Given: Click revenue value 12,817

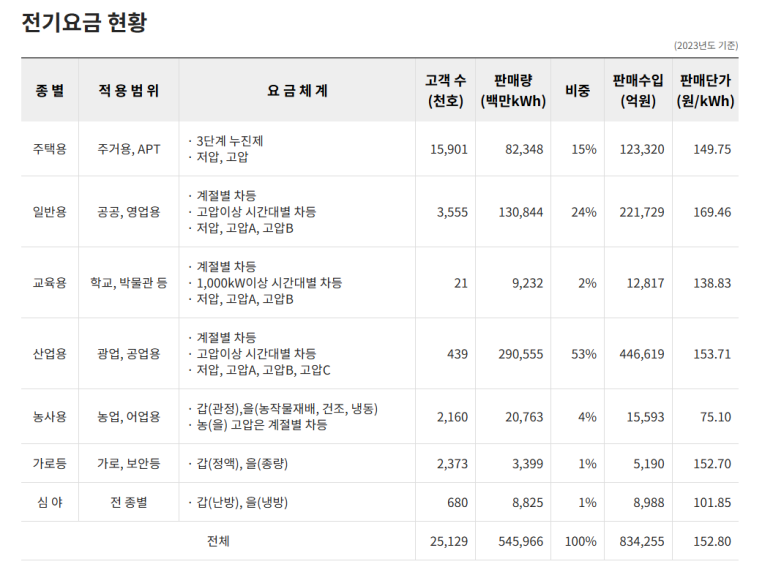Looking at the screenshot, I should [645, 283].
